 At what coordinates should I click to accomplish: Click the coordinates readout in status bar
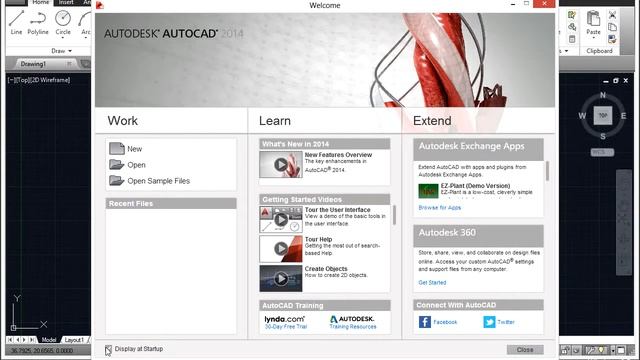[41, 351]
